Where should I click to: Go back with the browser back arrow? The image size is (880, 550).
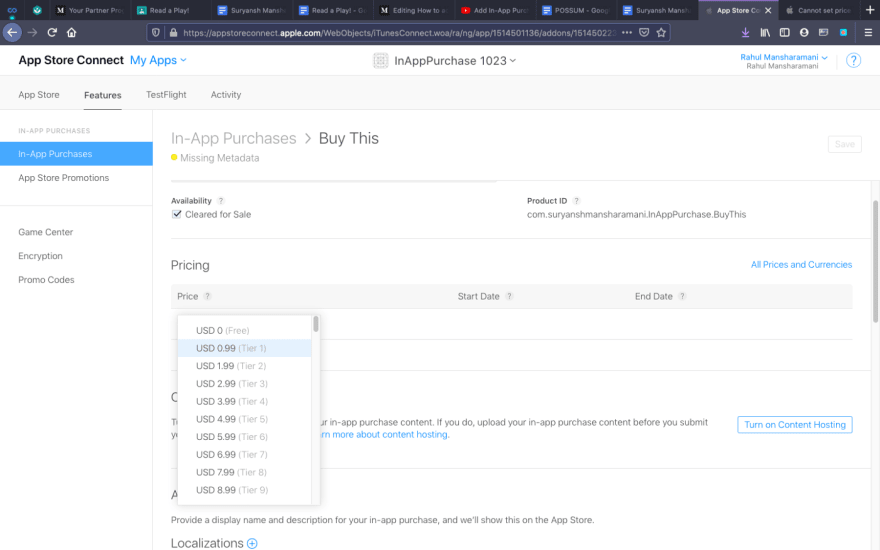point(12,33)
